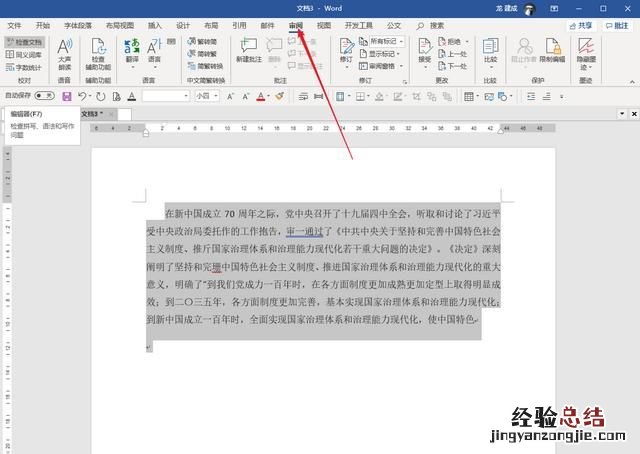Switch to the Insert (插入) ribbon tab

[x=154, y=25]
